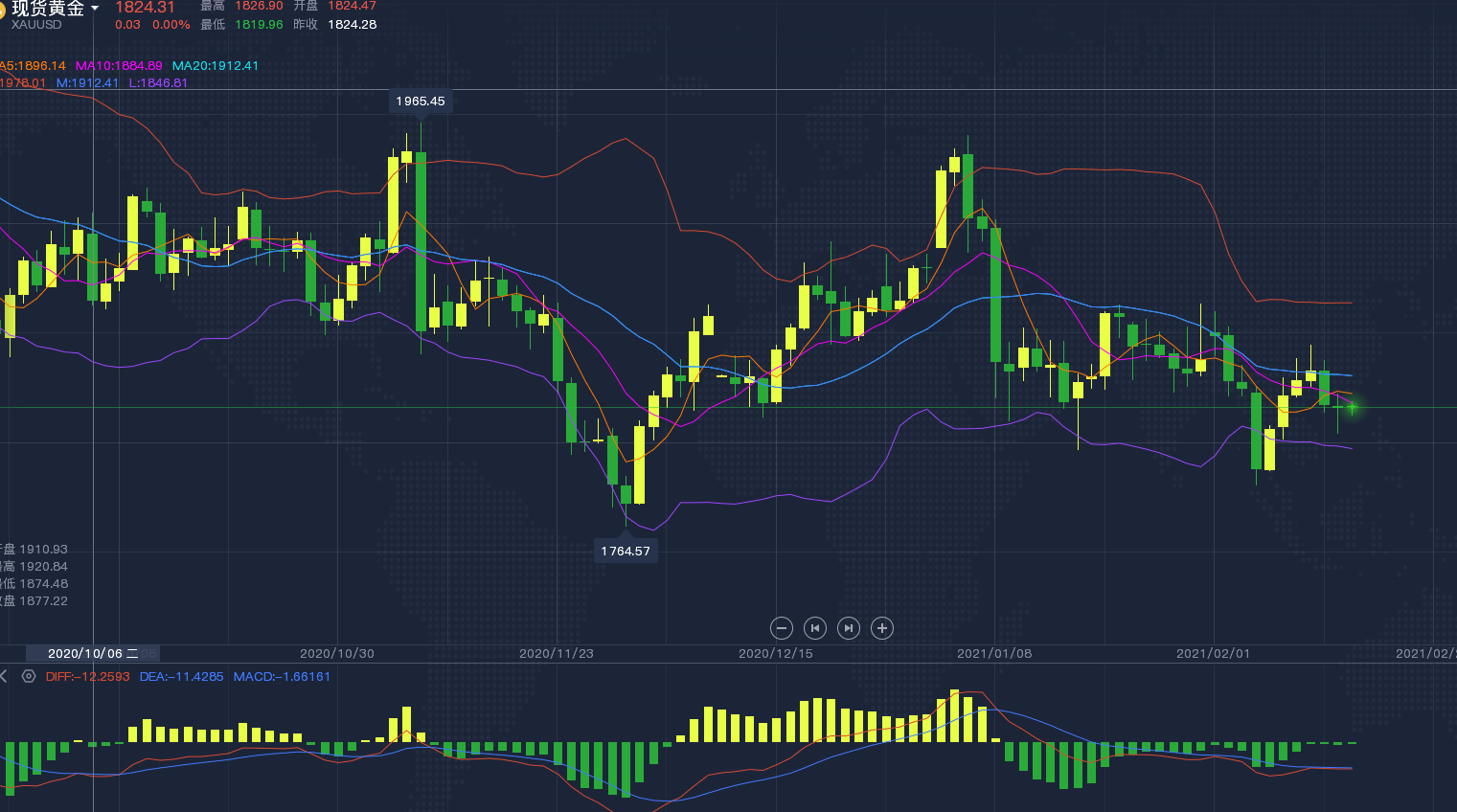Click the 2021/02/01 date axis label

click(x=1213, y=653)
